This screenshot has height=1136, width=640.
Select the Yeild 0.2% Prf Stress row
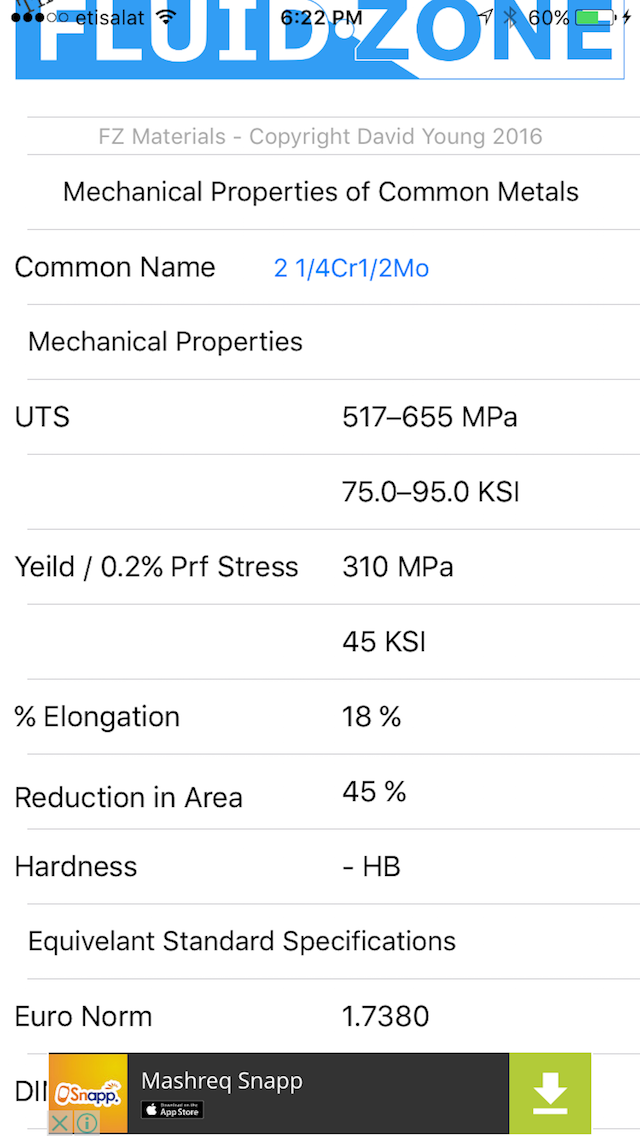pos(320,567)
